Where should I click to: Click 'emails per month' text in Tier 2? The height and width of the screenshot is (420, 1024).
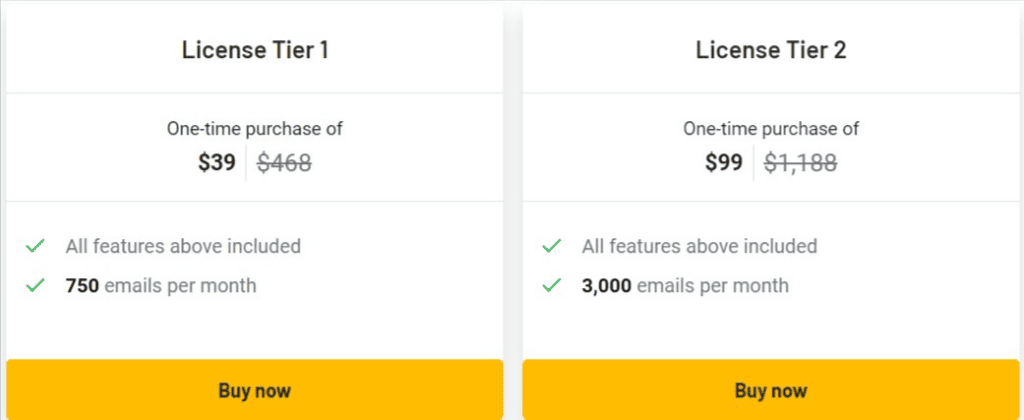712,286
